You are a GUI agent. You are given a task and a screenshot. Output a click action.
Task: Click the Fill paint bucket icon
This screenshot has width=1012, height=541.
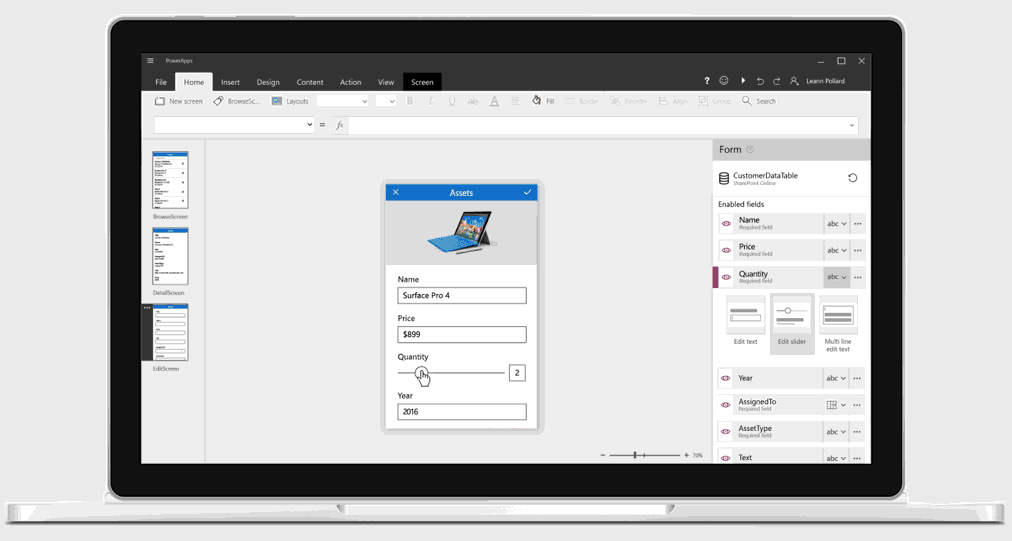pyautogui.click(x=537, y=101)
